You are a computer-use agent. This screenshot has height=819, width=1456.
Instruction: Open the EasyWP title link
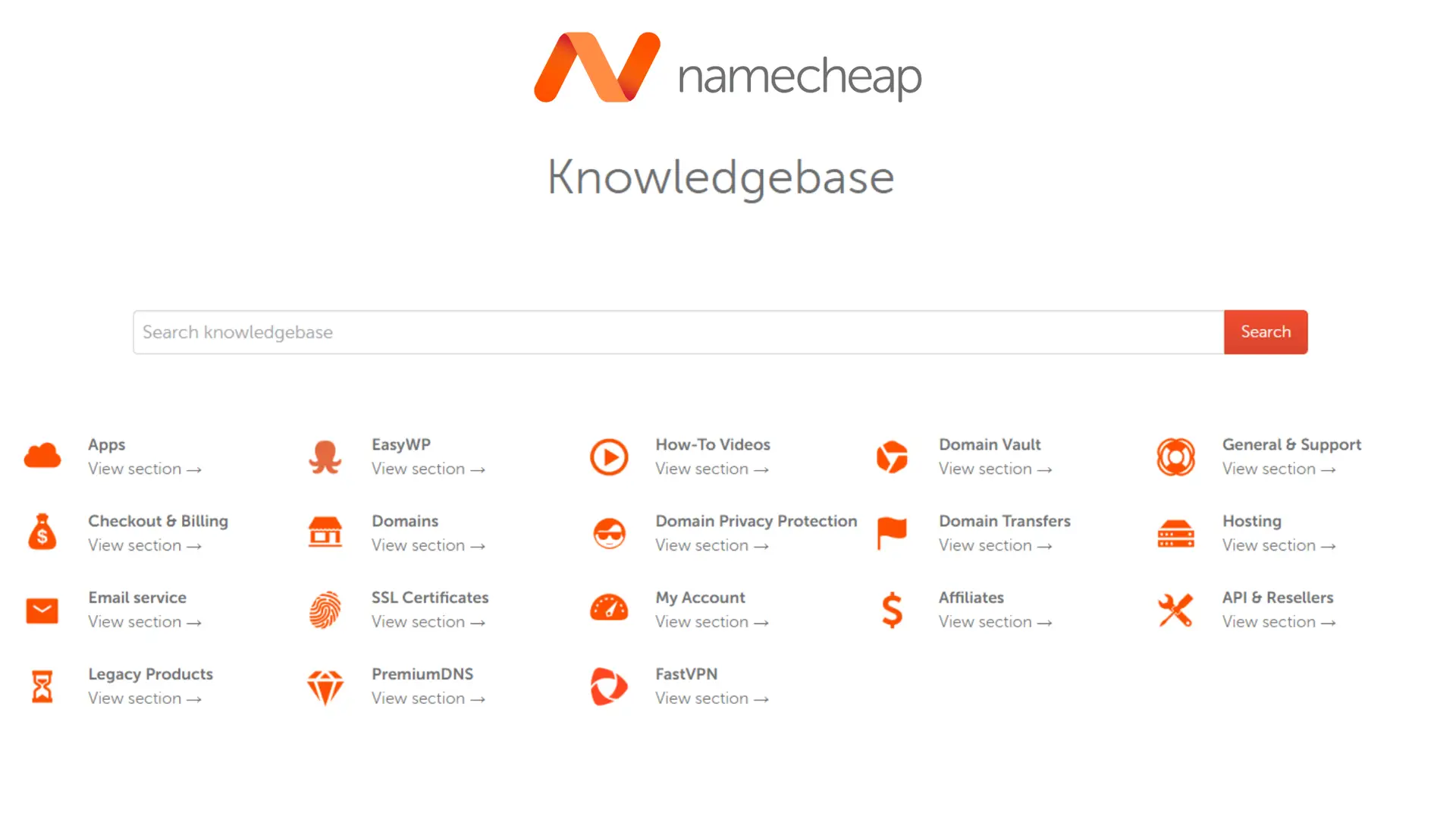point(401,445)
